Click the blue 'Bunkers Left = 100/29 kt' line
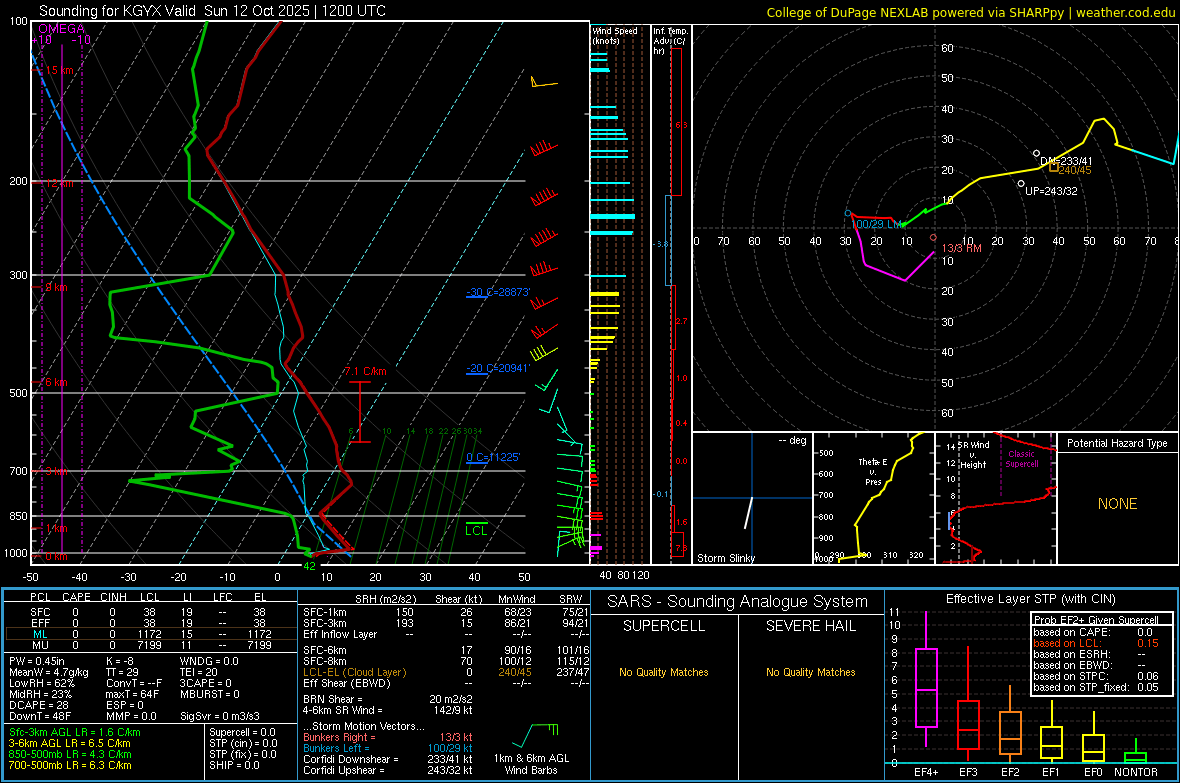Screen dimensions: 1180x783 coord(388,748)
